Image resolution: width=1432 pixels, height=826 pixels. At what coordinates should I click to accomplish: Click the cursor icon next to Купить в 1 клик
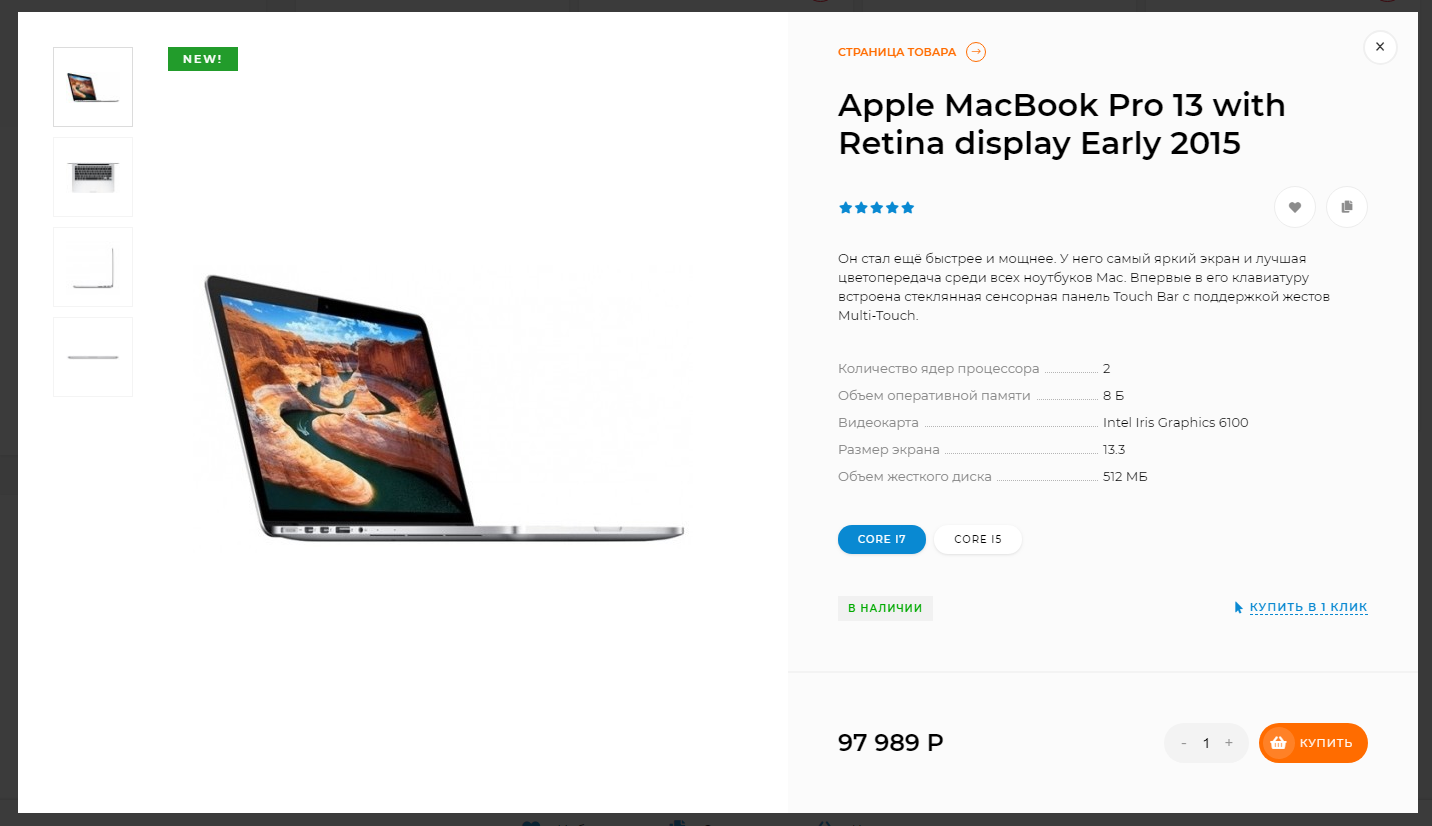click(x=1239, y=607)
